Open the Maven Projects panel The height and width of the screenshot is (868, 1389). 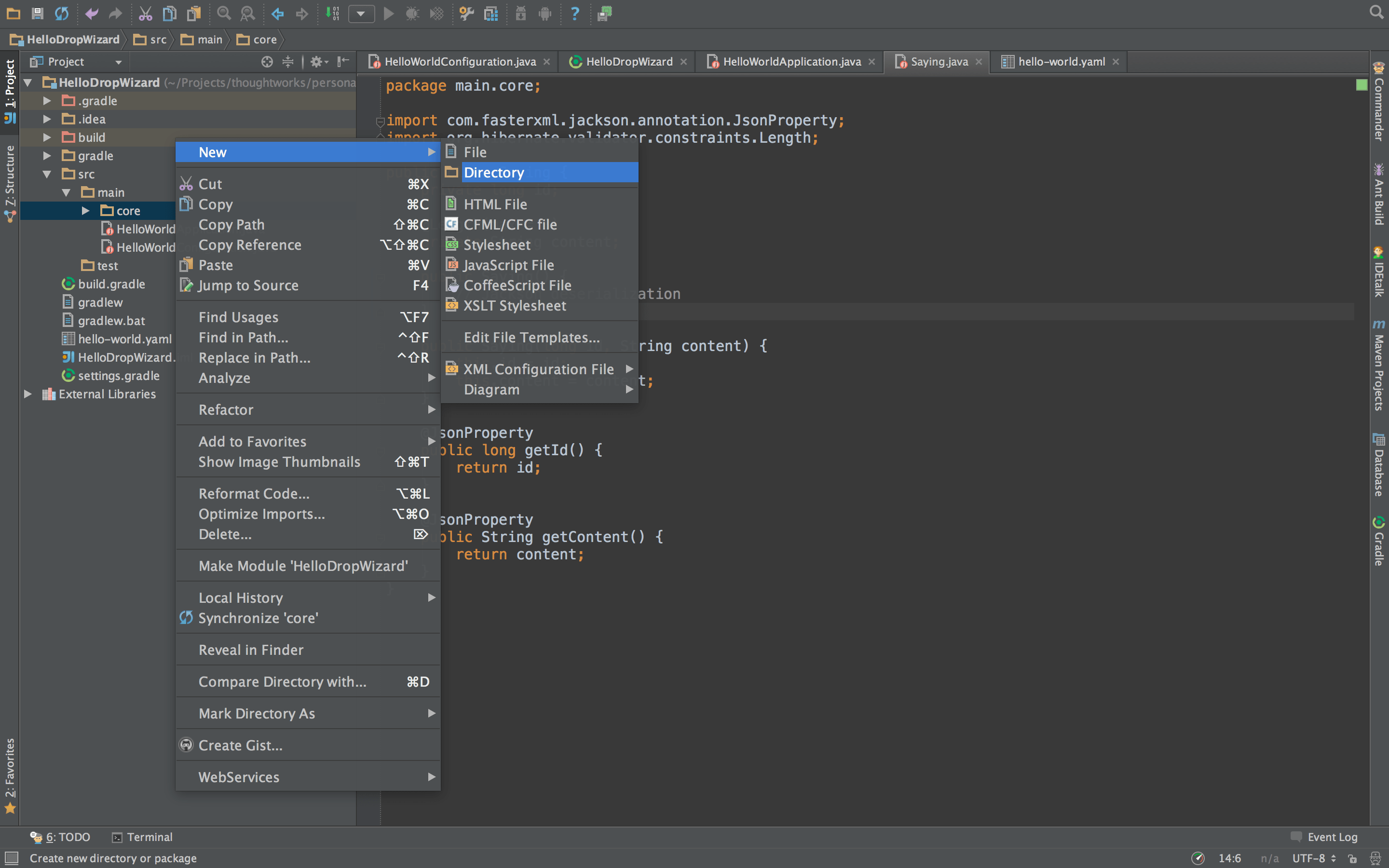[x=1377, y=370]
